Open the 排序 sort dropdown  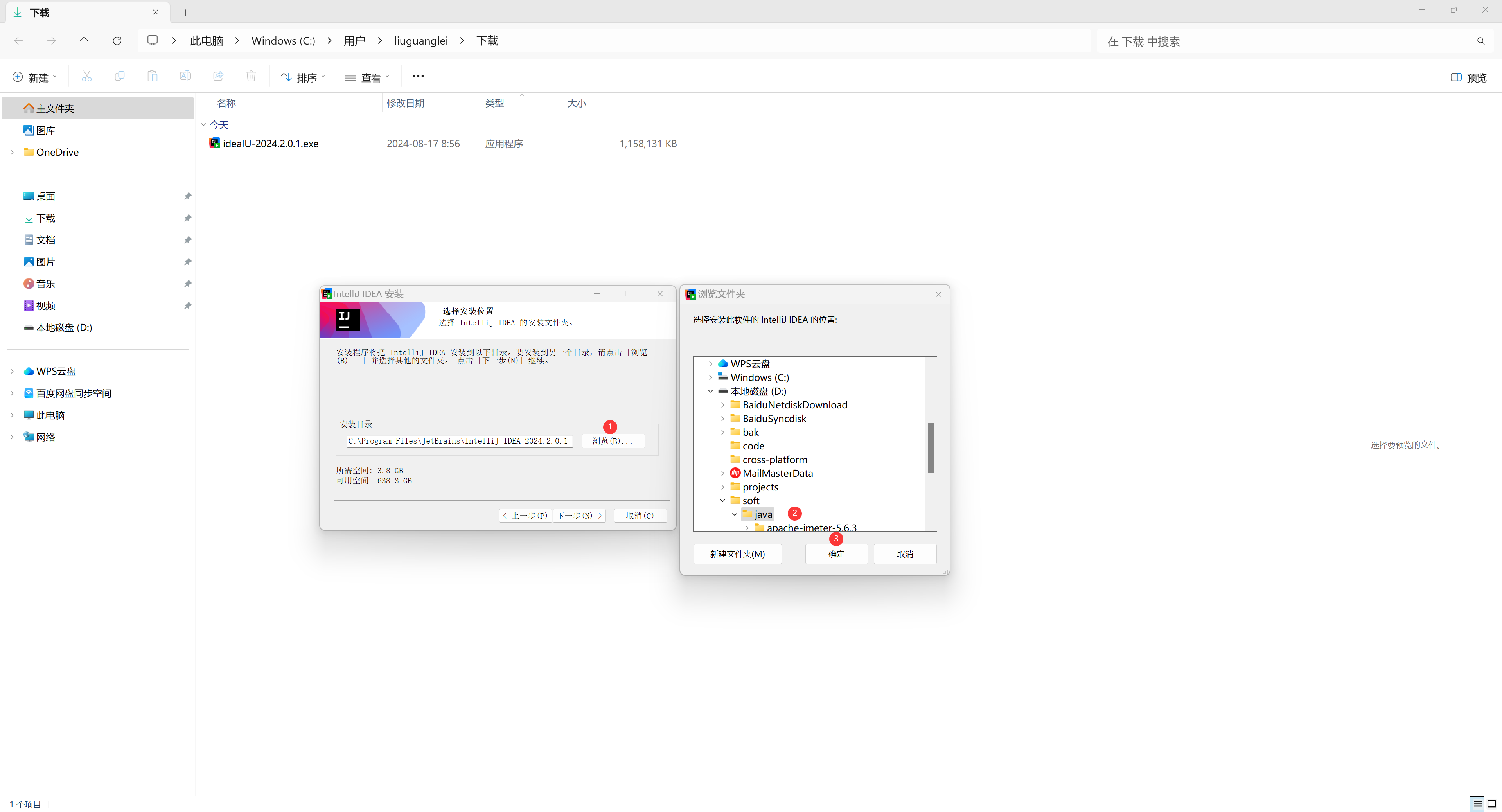click(303, 77)
